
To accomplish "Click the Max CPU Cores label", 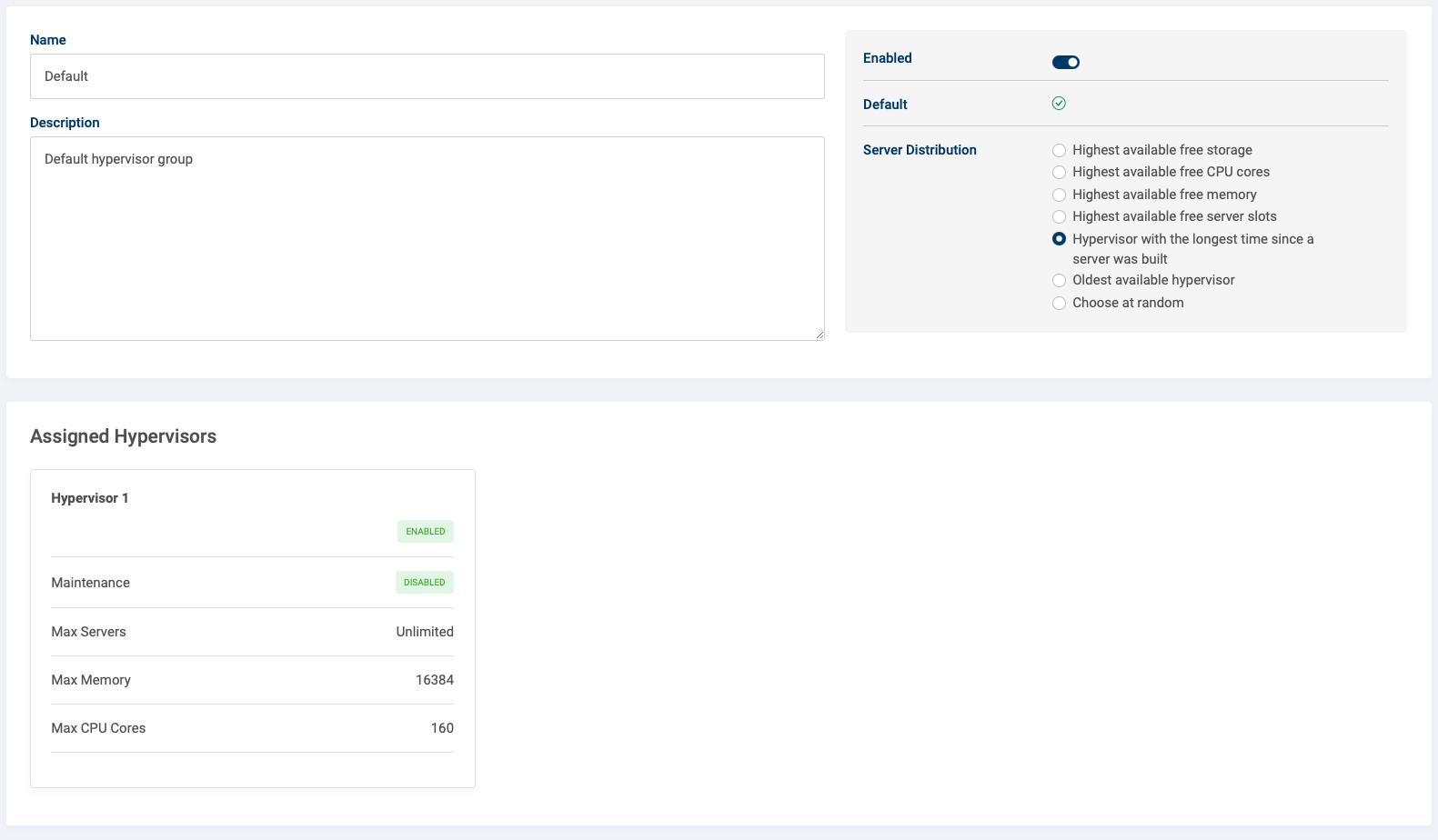I will pos(98,728).
